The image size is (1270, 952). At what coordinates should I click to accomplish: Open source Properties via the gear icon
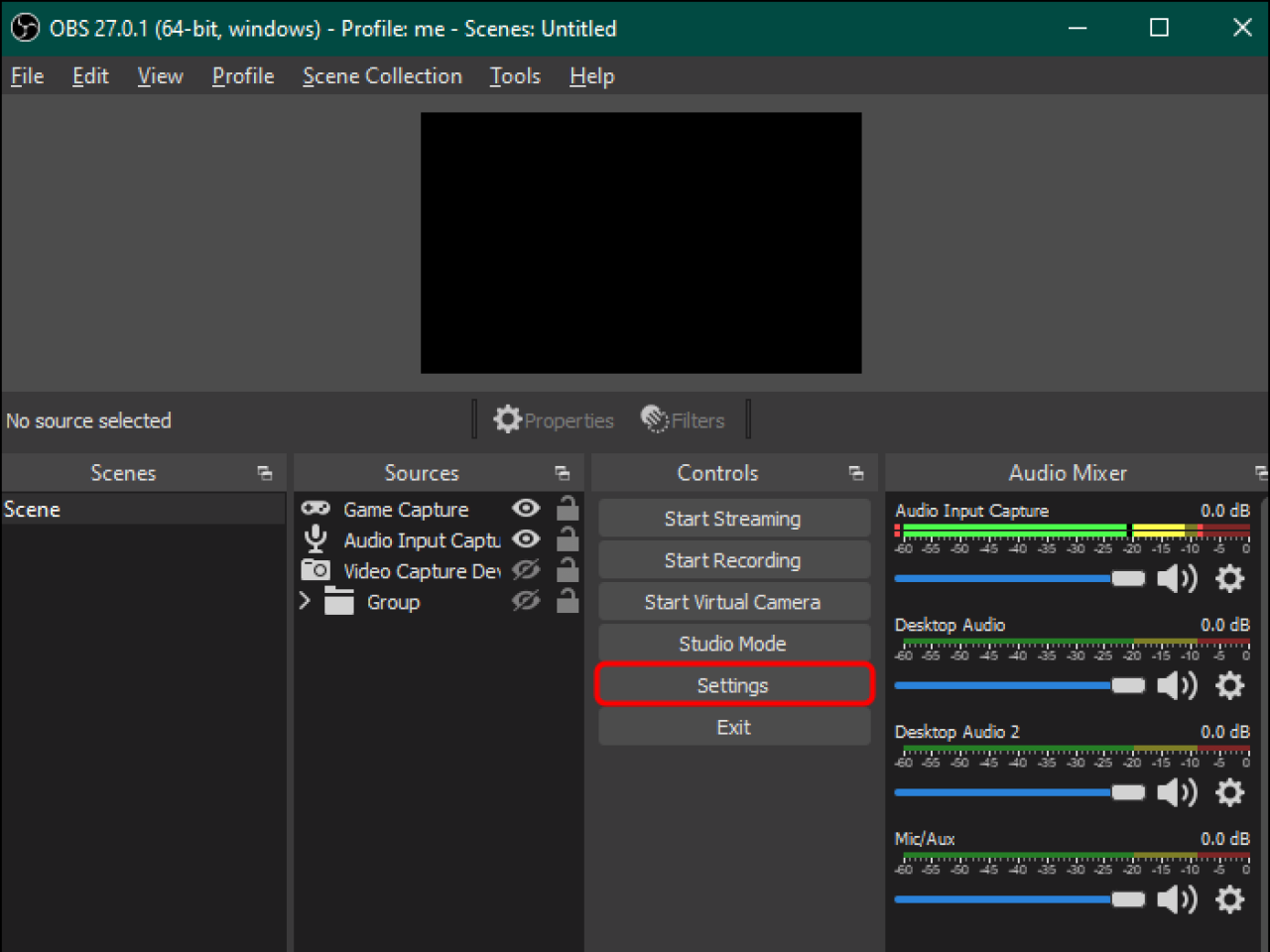pos(508,419)
